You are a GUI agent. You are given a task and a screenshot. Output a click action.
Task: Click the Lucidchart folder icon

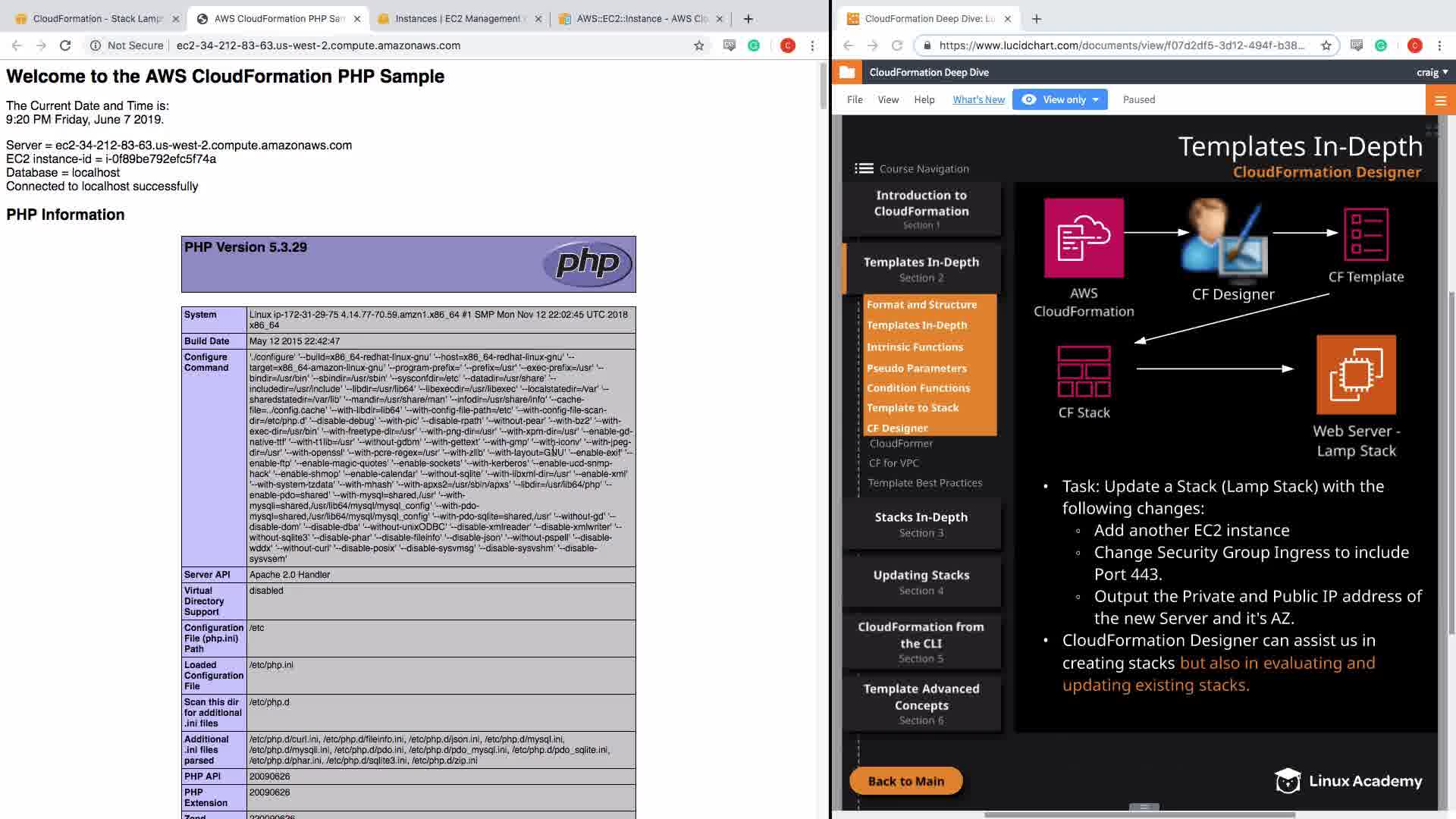[847, 72]
